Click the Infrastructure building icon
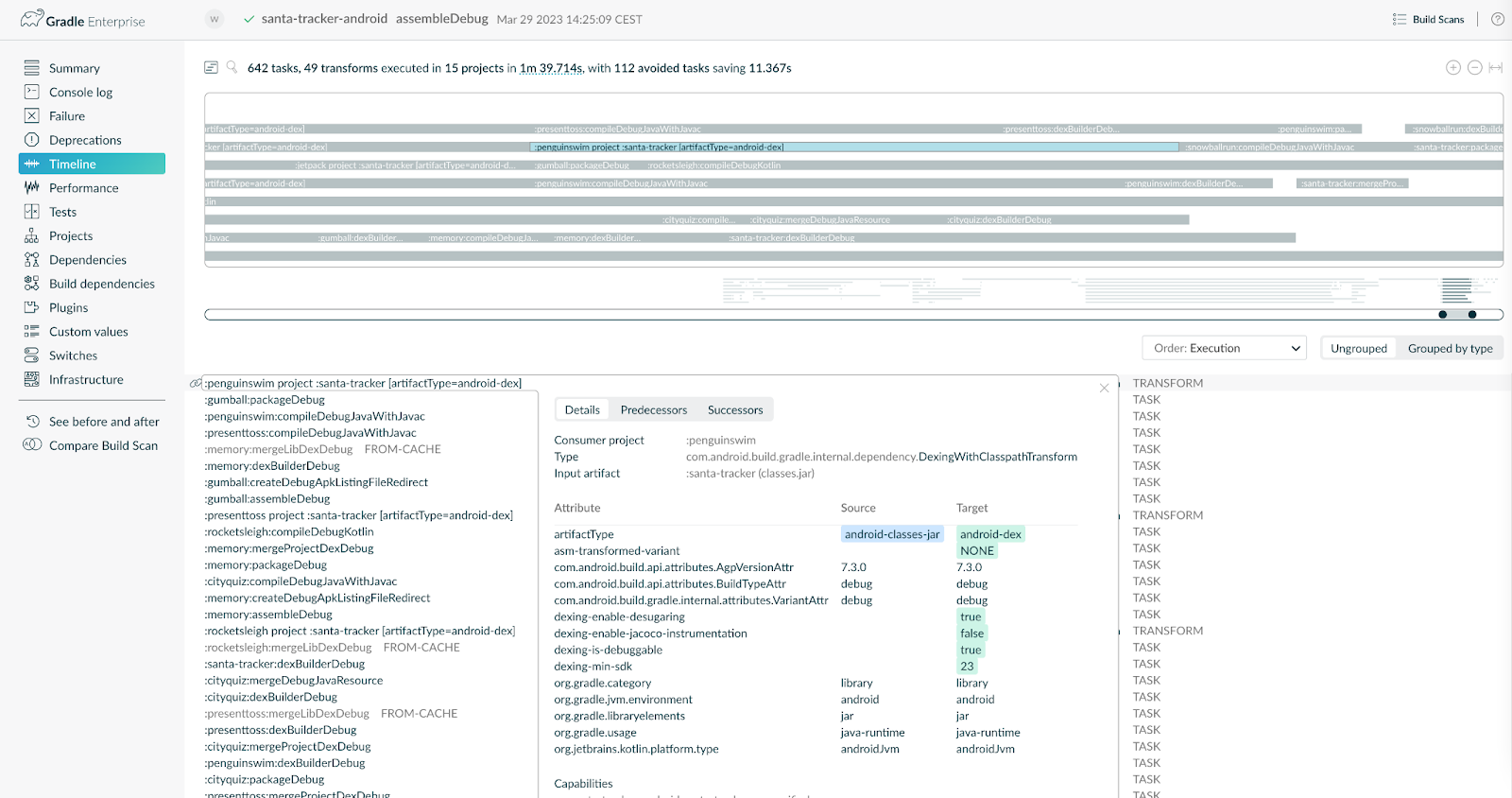 tap(32, 379)
